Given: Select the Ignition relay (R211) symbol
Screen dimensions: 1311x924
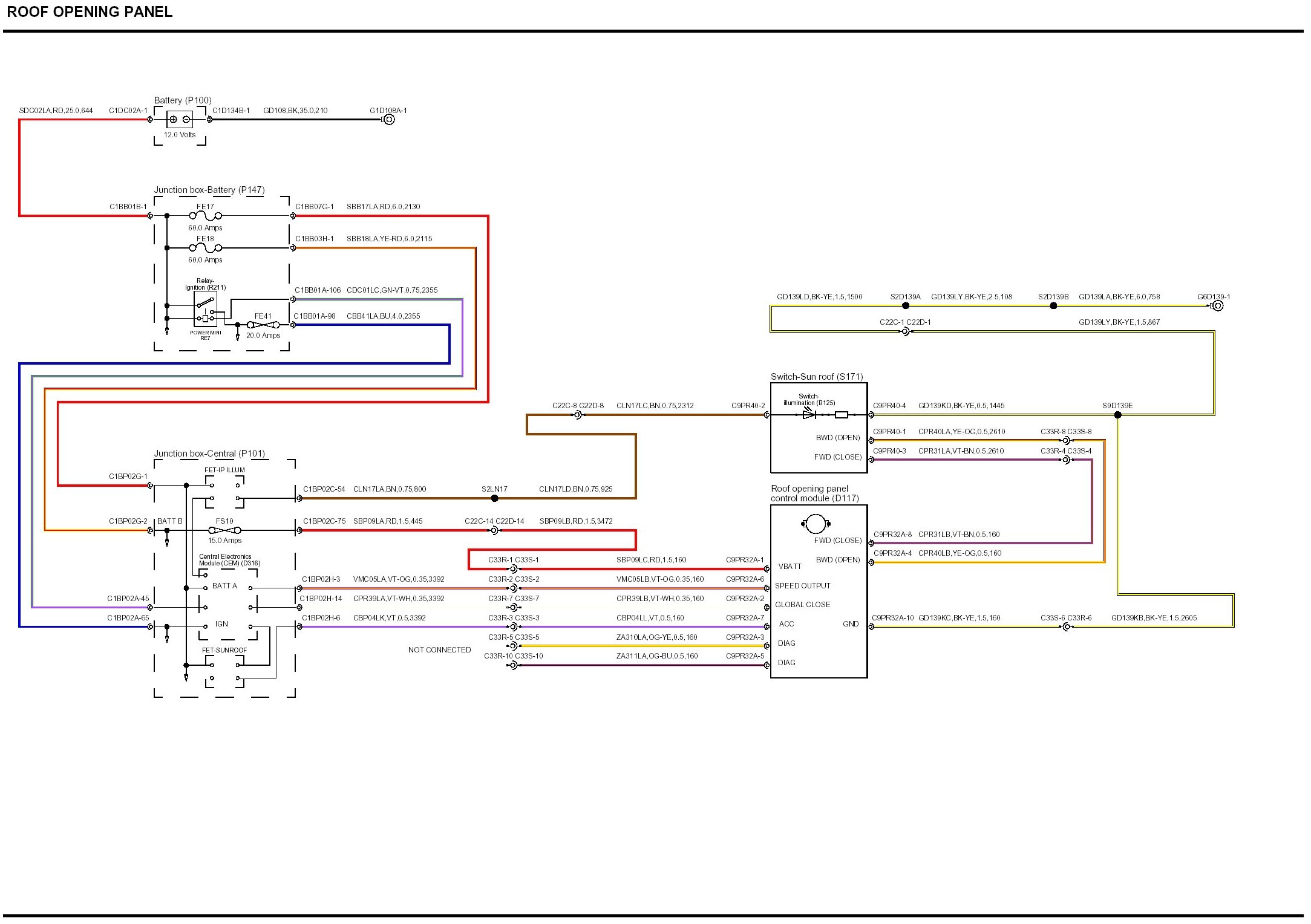Looking at the screenshot, I should click(206, 309).
